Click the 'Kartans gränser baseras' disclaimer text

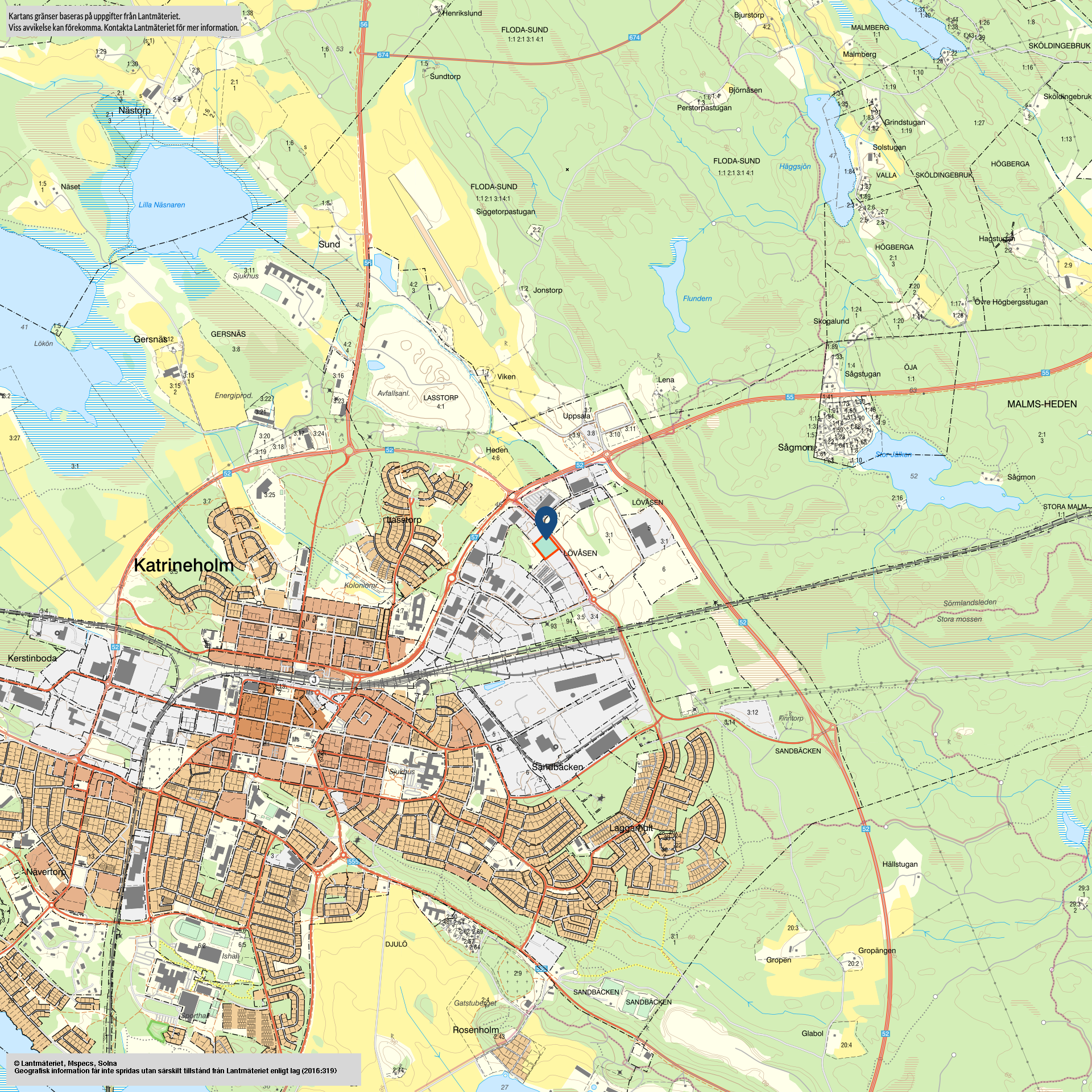[x=123, y=22]
